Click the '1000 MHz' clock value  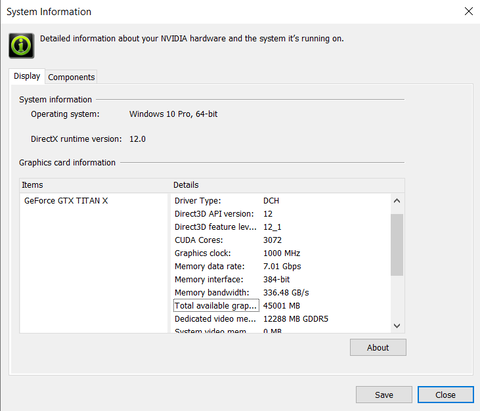(x=282, y=253)
